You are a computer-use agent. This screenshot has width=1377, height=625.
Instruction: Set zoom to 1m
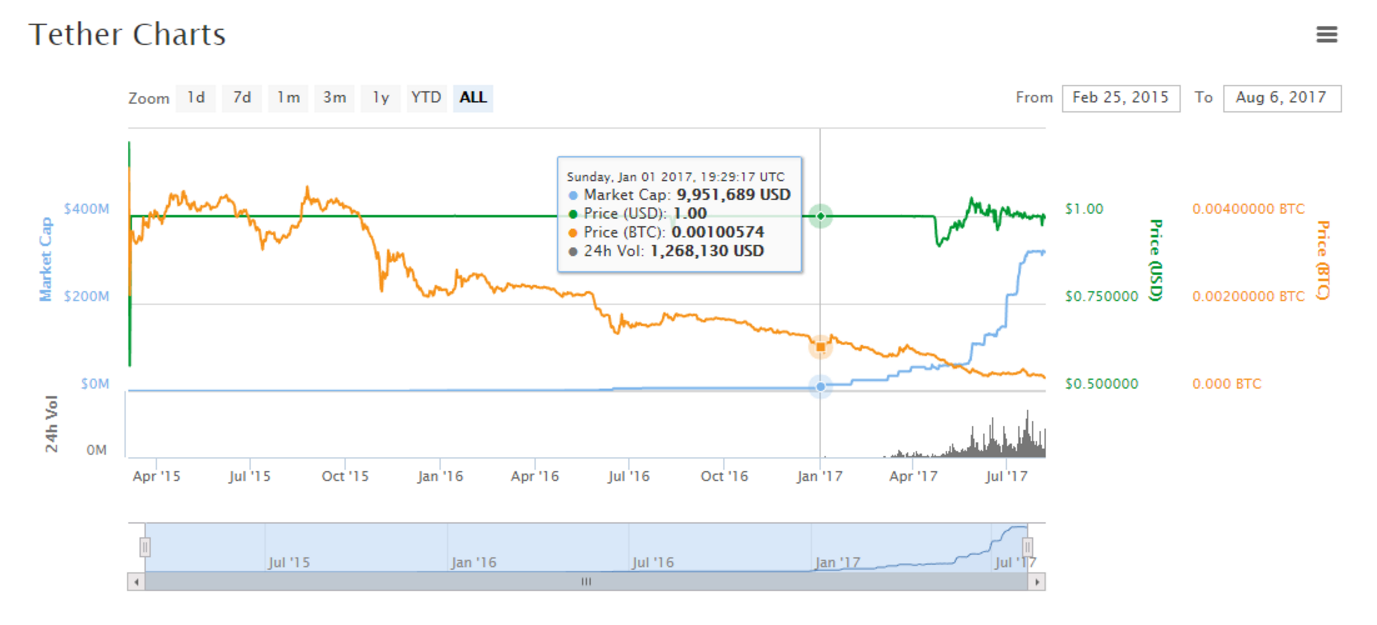click(x=288, y=97)
